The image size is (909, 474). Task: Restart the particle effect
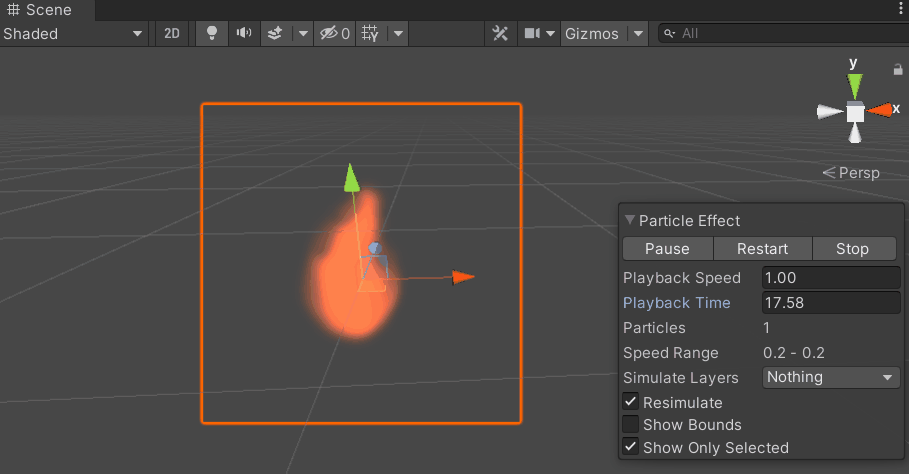point(762,249)
